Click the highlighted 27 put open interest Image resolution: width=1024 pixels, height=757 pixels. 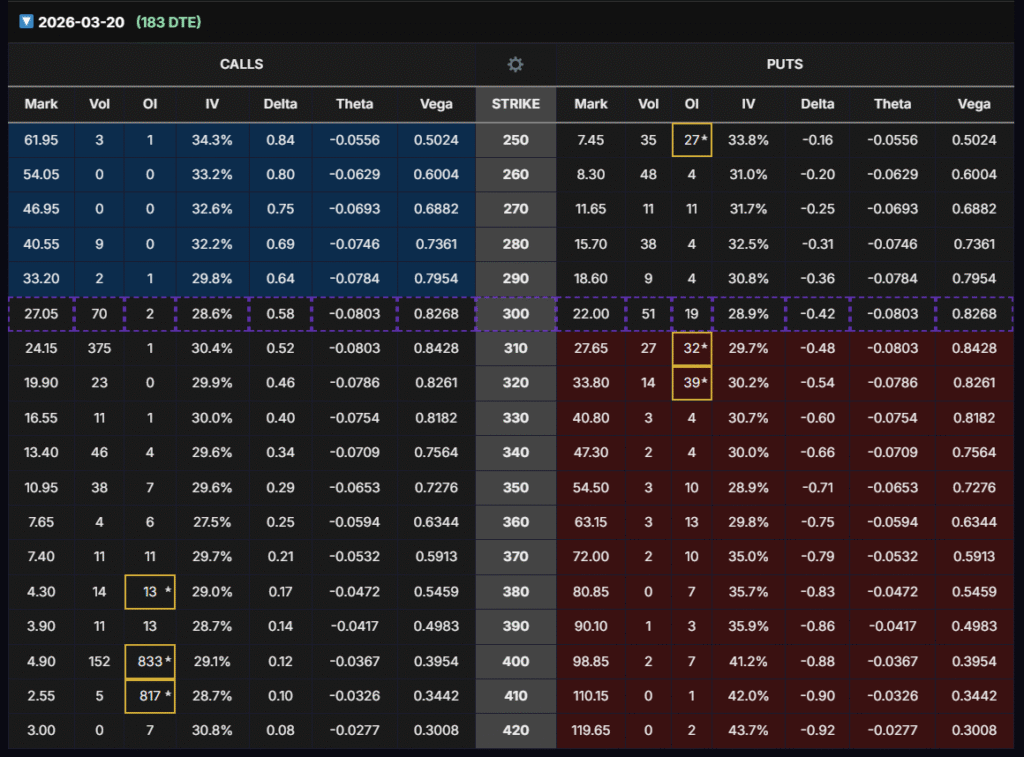(x=691, y=140)
